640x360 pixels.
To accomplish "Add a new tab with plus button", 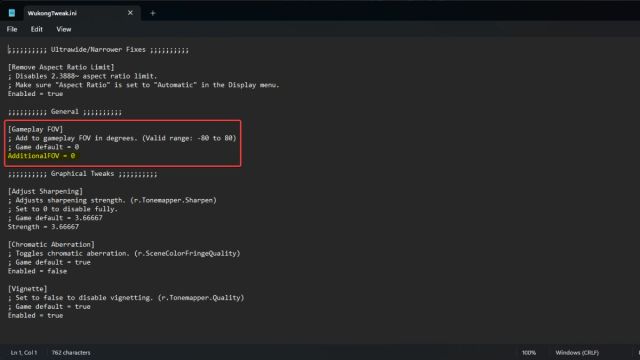I will click(153, 13).
